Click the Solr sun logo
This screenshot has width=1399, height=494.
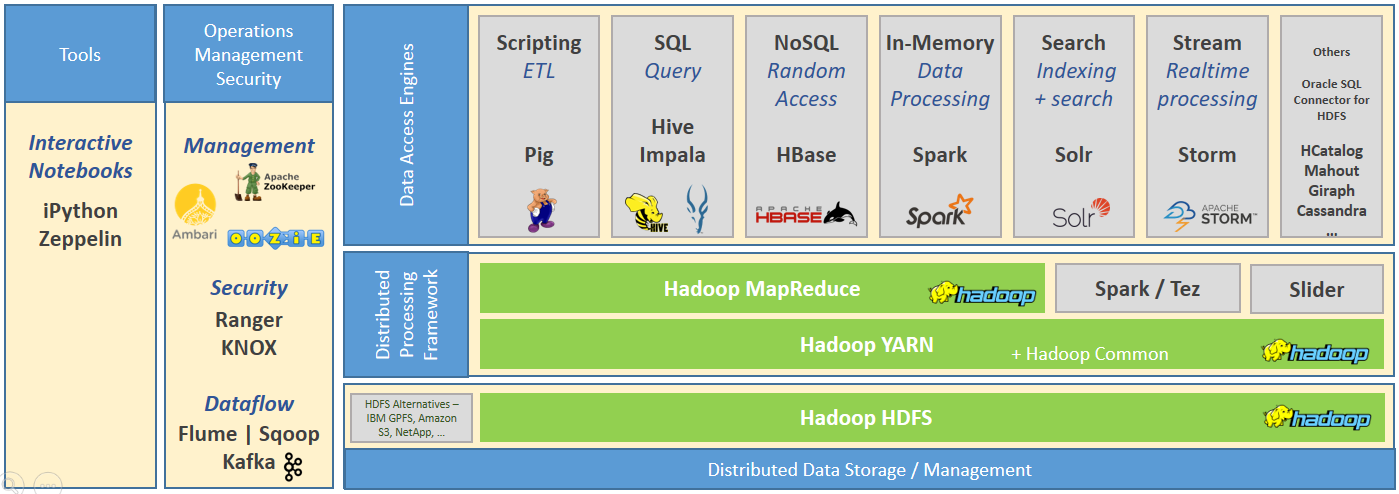[1080, 213]
